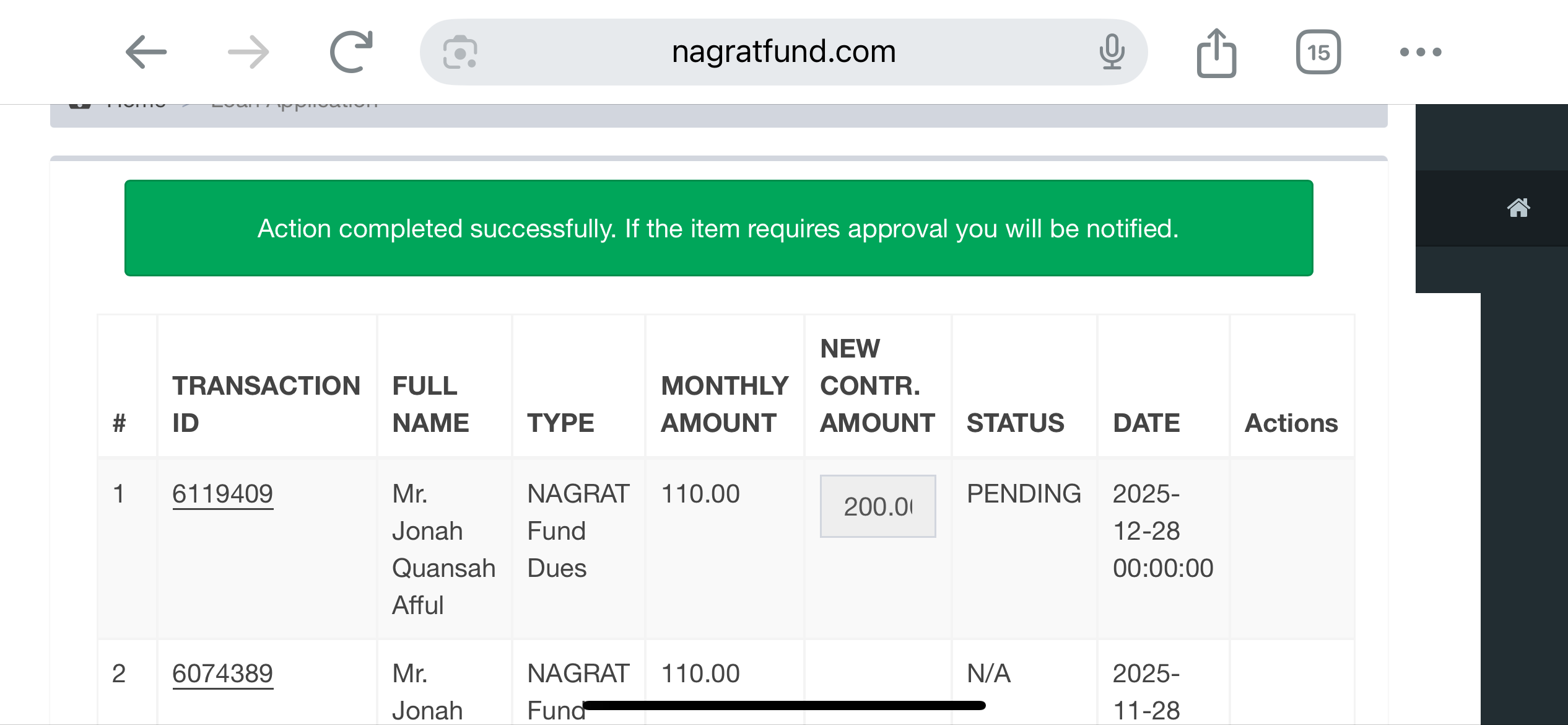Tap the green success notification banner
The height and width of the screenshot is (725, 1568).
(718, 228)
